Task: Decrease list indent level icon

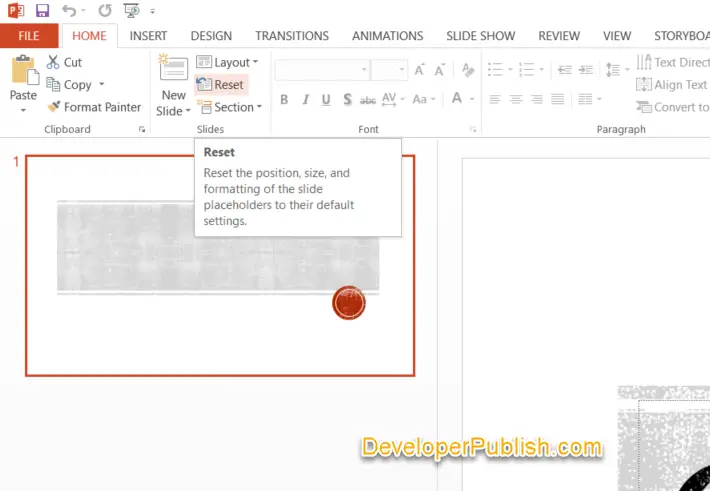Action: (564, 70)
